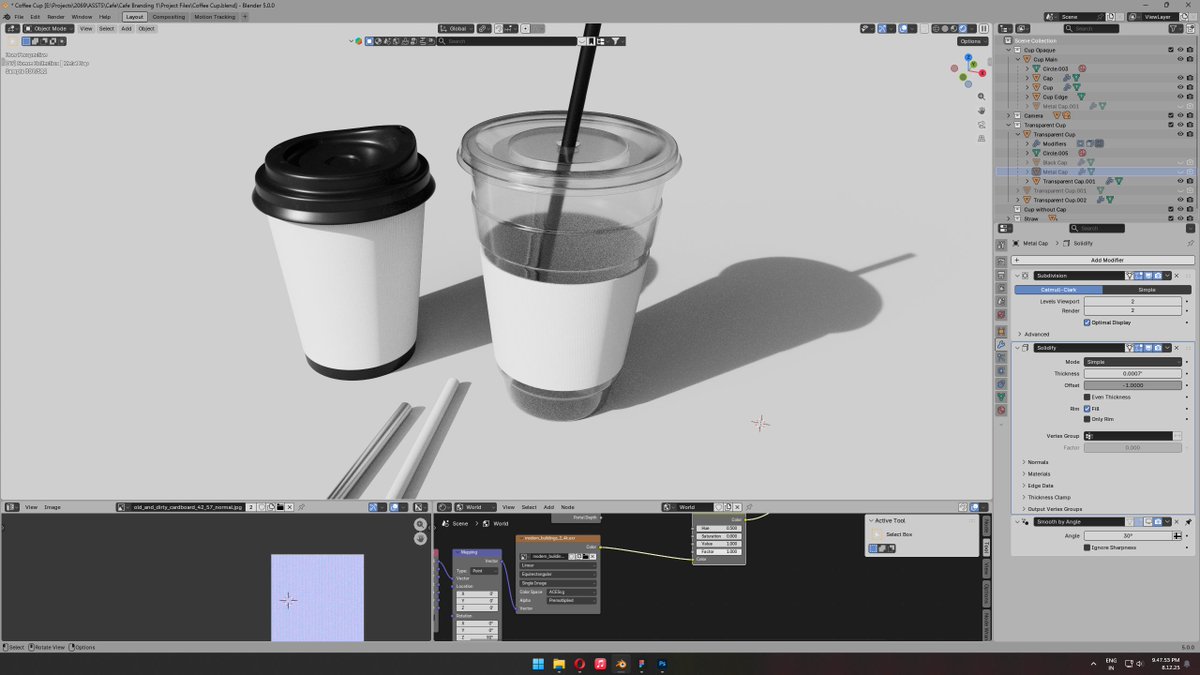Screen dimensions: 1200x675
Task: Click the filter funnel icon in the outliner header
Action: pos(1174,28)
